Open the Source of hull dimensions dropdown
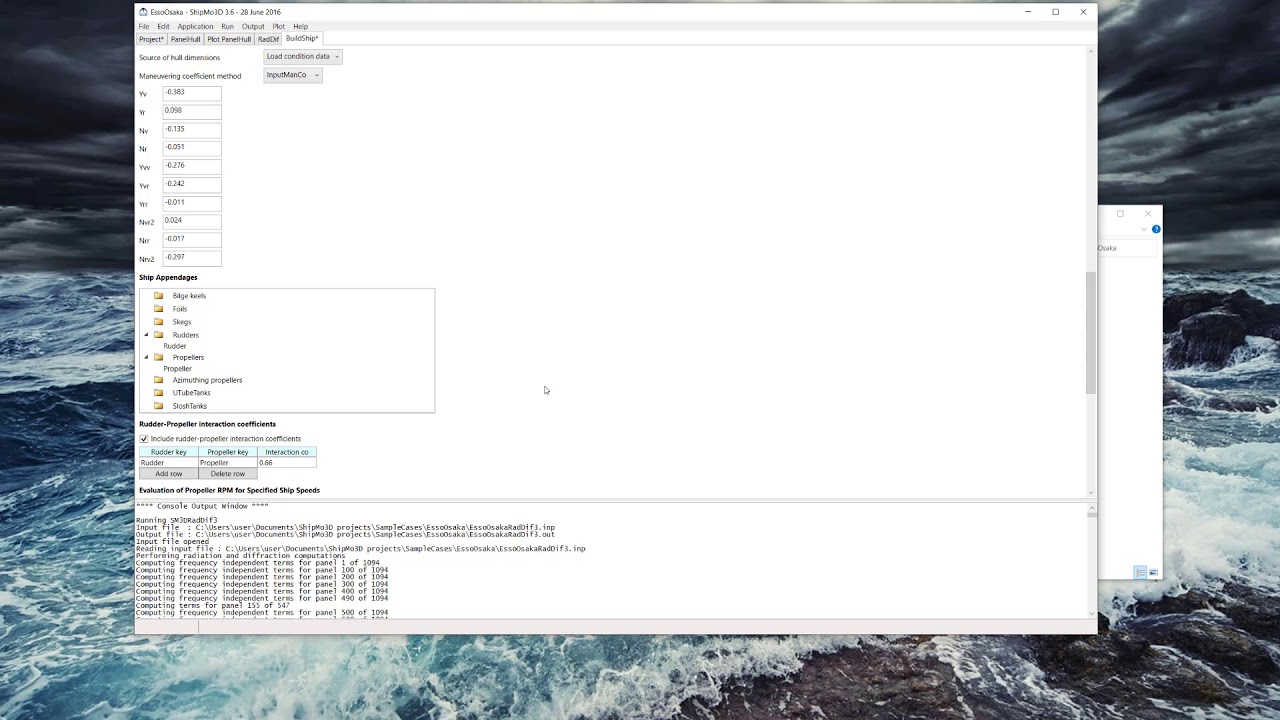The image size is (1280, 720). pyautogui.click(x=303, y=57)
